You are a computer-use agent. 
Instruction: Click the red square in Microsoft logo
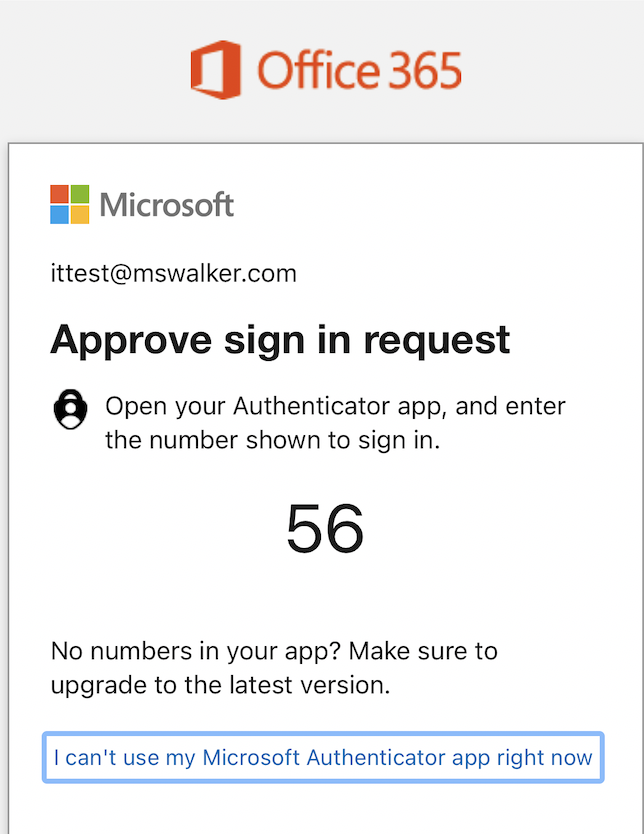(59, 193)
